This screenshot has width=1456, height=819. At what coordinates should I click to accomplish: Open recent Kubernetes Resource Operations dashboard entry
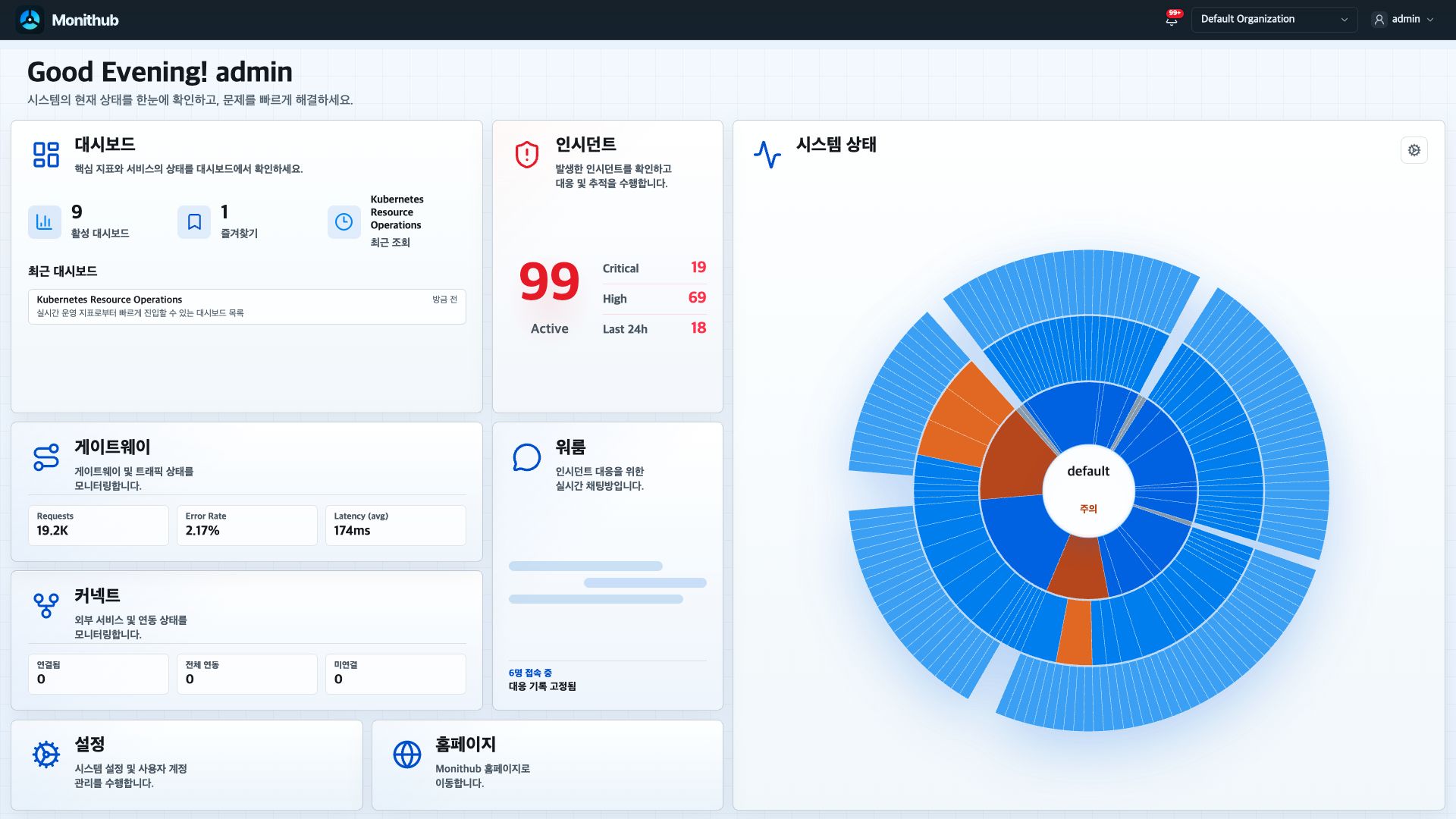tap(247, 306)
